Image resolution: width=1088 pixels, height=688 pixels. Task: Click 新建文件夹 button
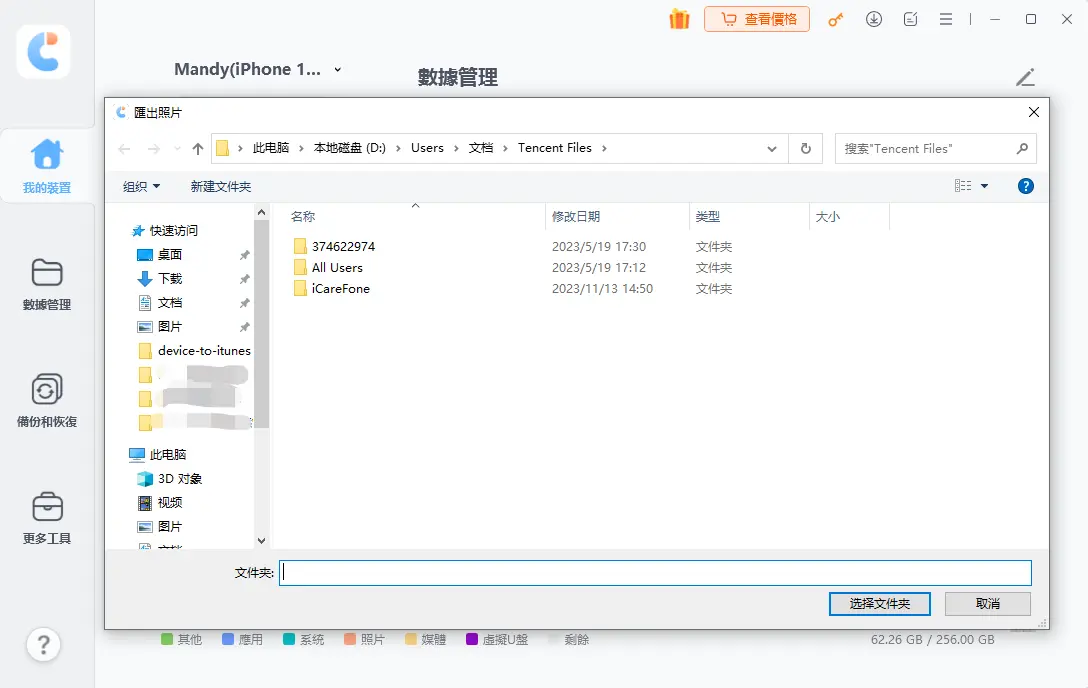pyautogui.click(x=221, y=186)
